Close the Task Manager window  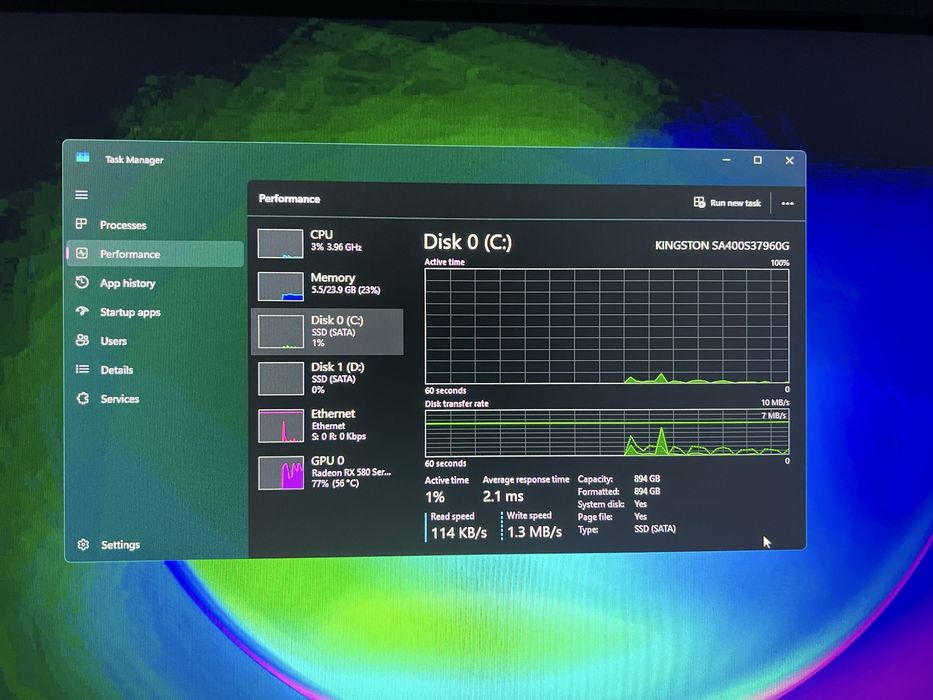point(790,160)
